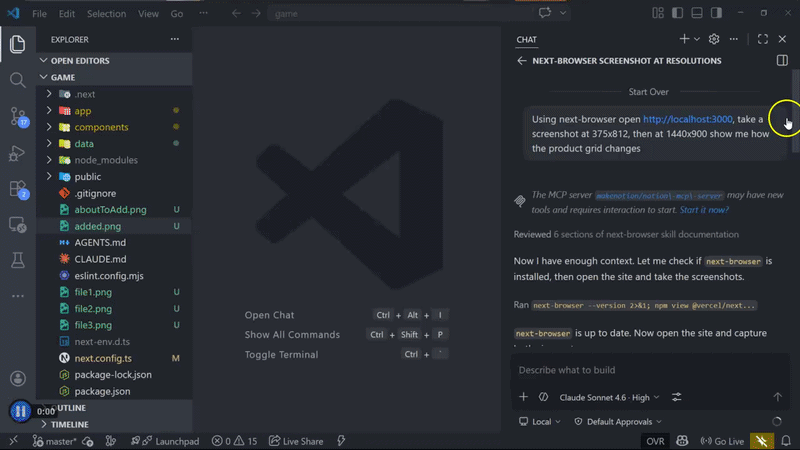Toggle secondary side bar visibility
800x450 pixels.
[716, 13]
